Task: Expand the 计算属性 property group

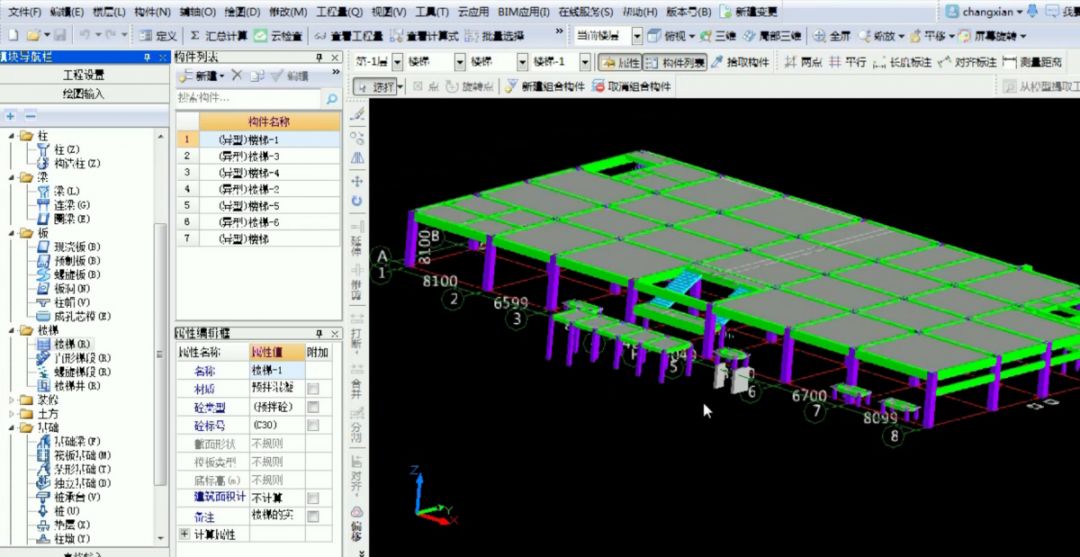Action: tap(184, 534)
